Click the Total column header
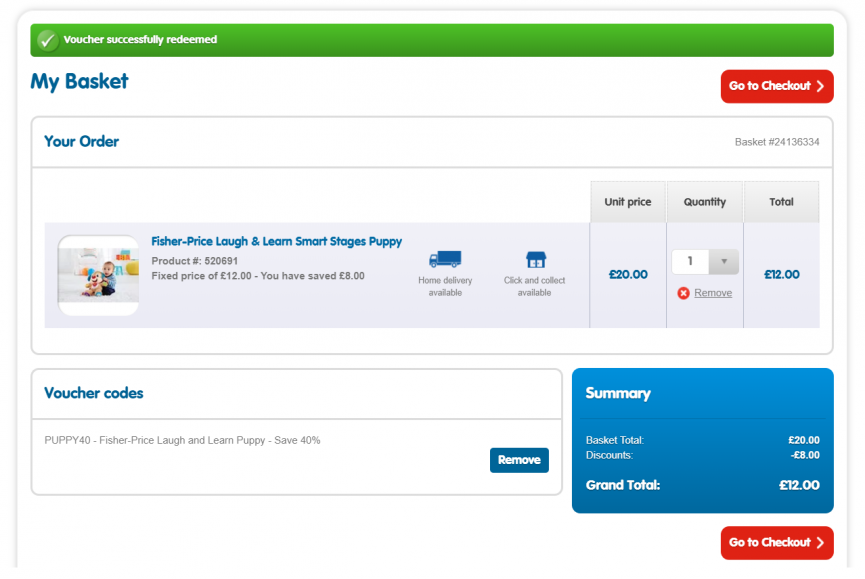 [781, 202]
